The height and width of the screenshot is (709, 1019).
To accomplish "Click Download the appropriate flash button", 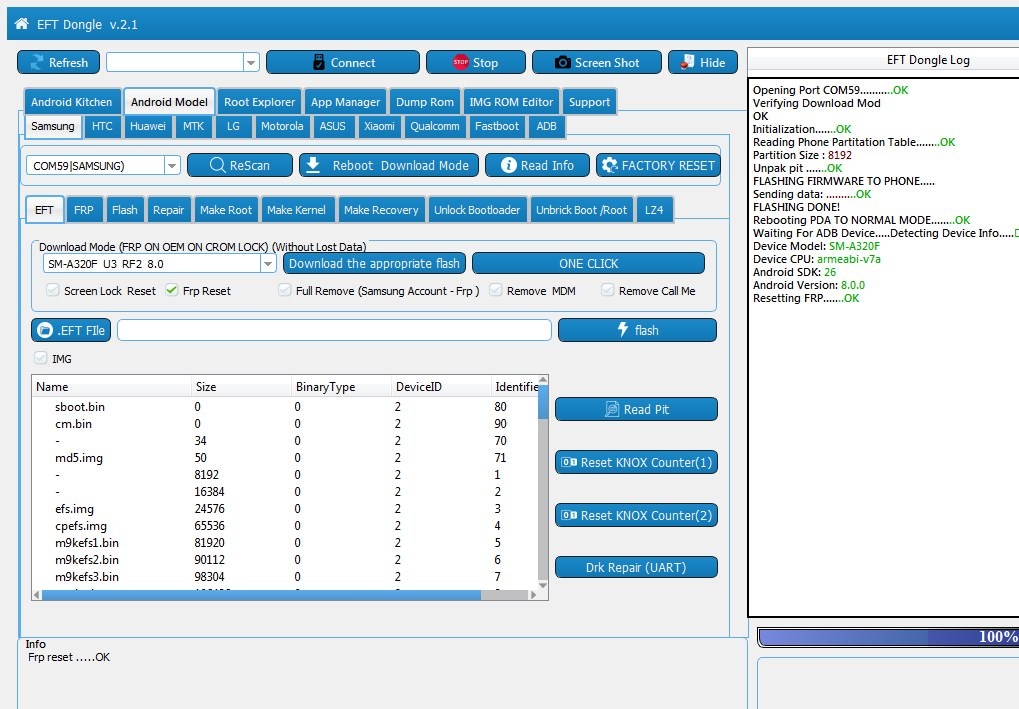I will point(374,263).
